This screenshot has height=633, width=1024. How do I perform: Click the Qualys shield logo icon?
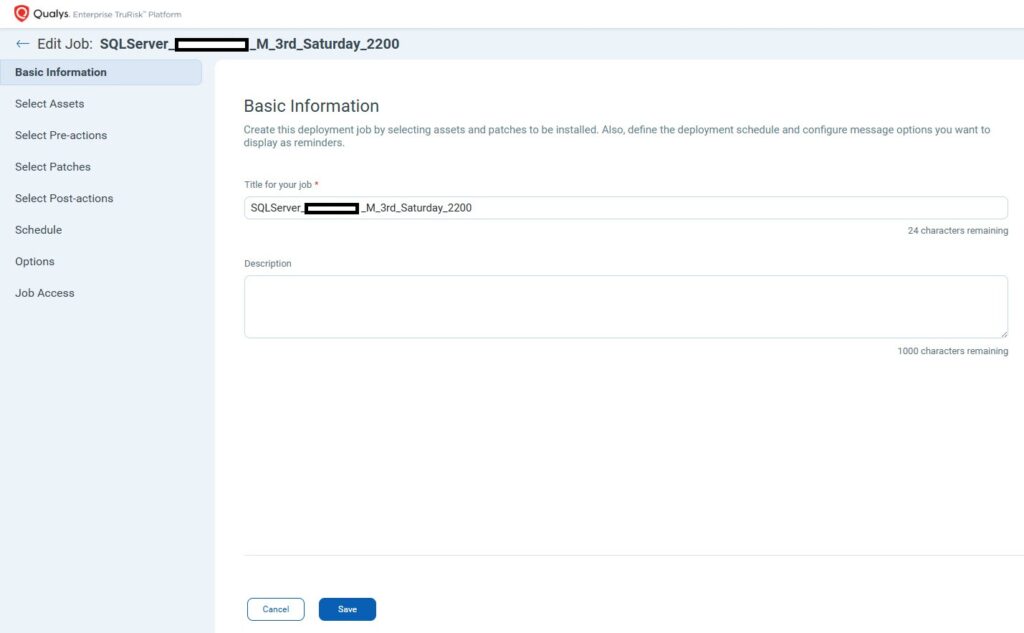(21, 14)
